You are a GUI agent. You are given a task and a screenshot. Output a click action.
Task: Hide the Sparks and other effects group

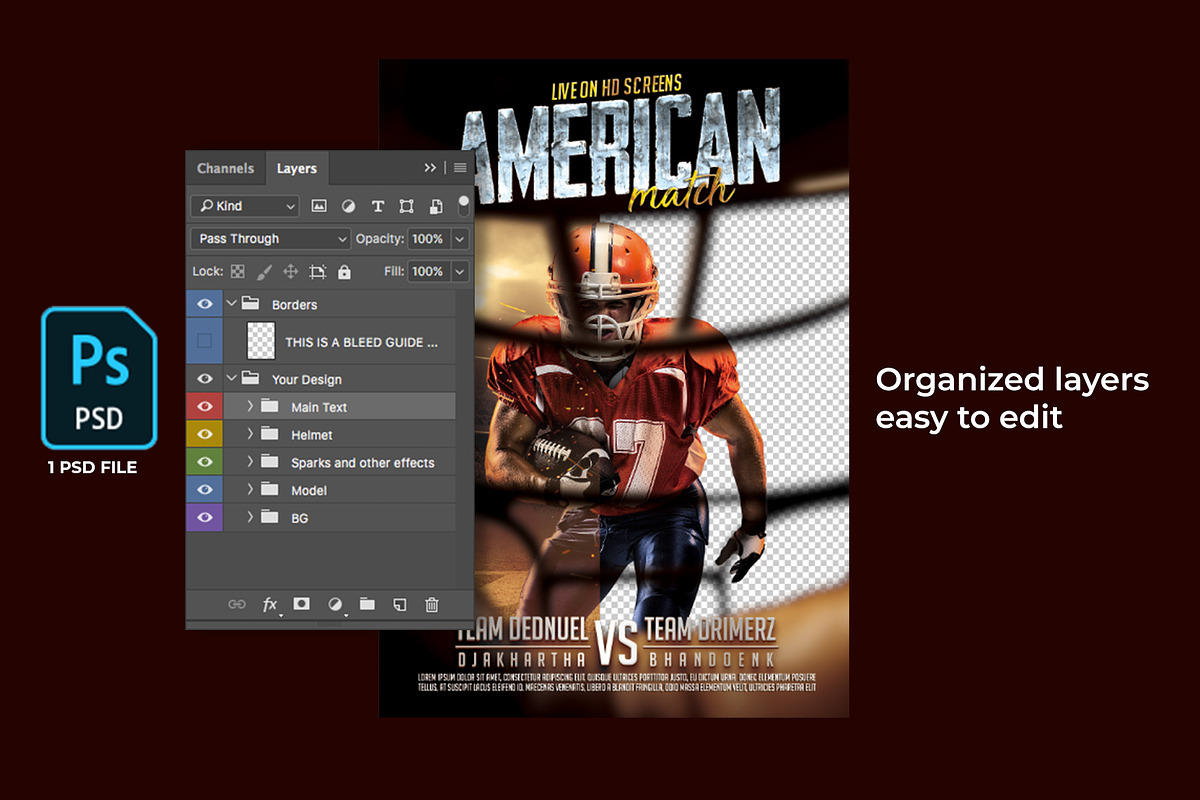pyautogui.click(x=205, y=462)
